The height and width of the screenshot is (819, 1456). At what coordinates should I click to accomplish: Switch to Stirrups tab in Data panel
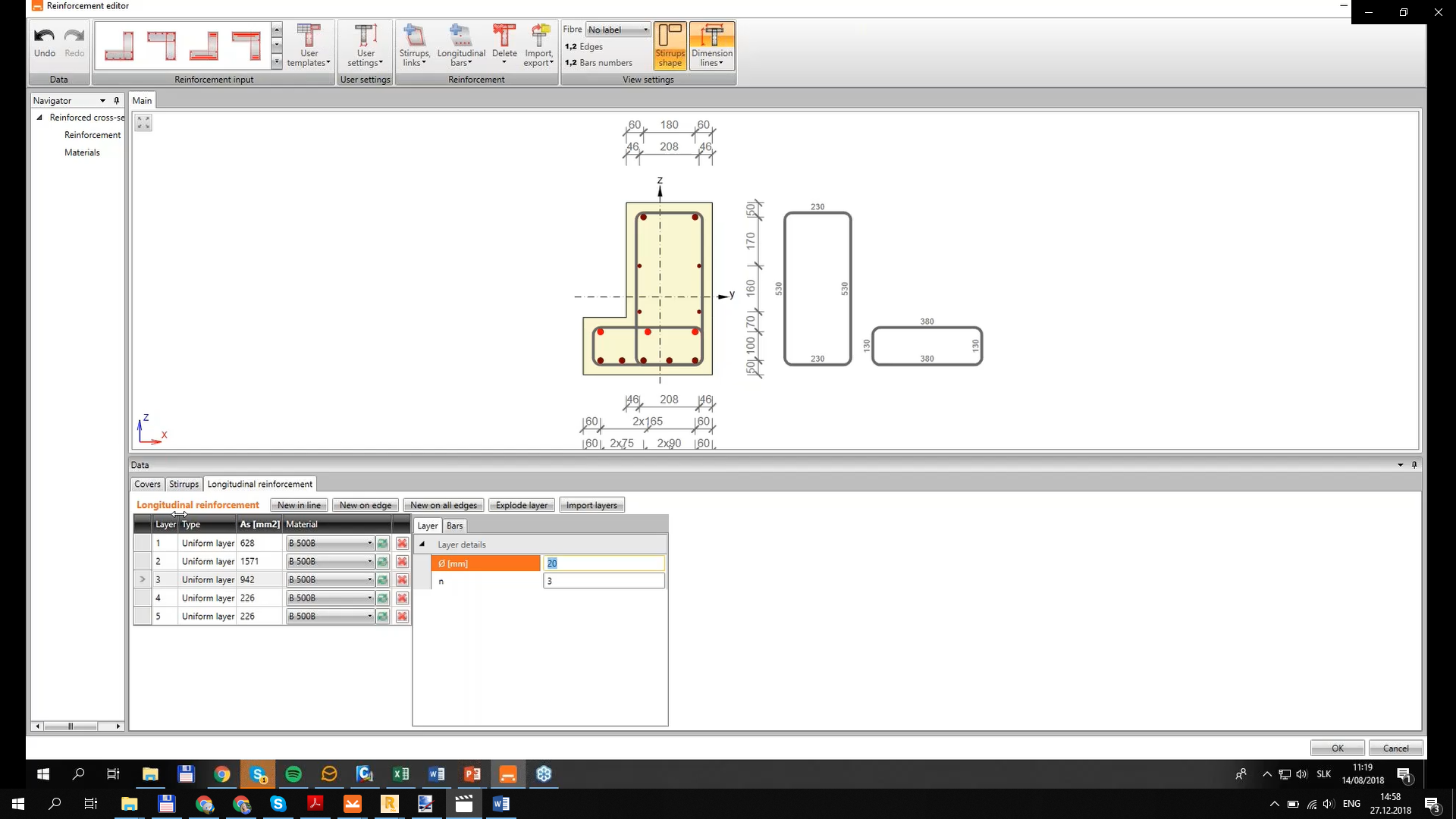tap(183, 484)
